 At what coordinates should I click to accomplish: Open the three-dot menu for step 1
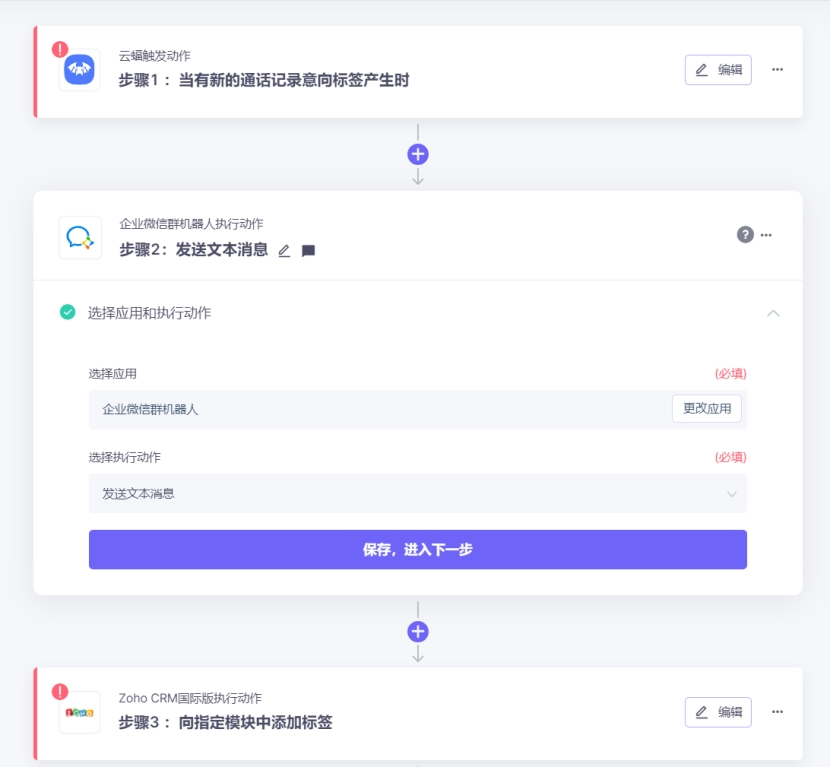click(777, 69)
